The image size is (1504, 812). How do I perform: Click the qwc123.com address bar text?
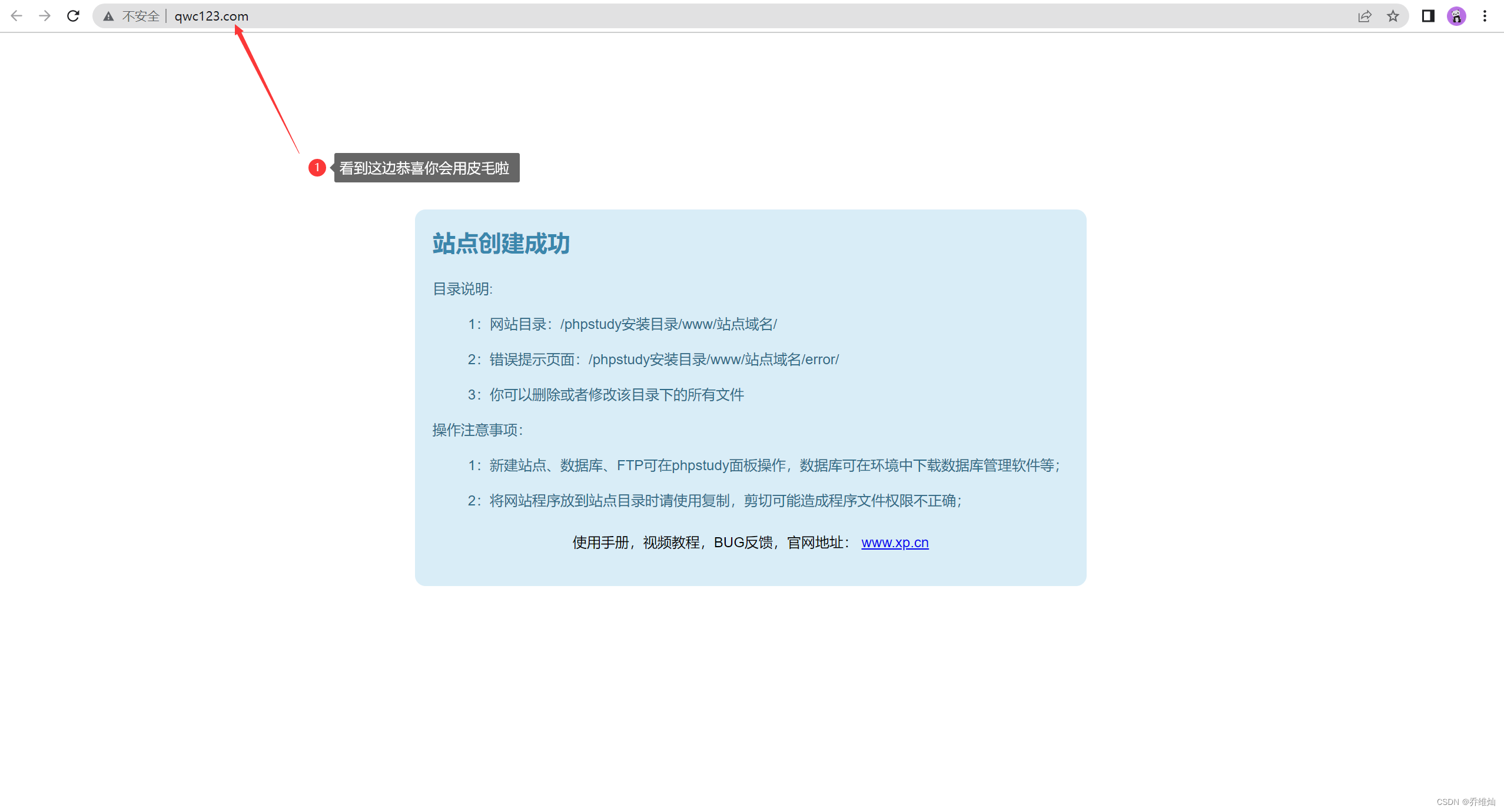pyautogui.click(x=211, y=16)
